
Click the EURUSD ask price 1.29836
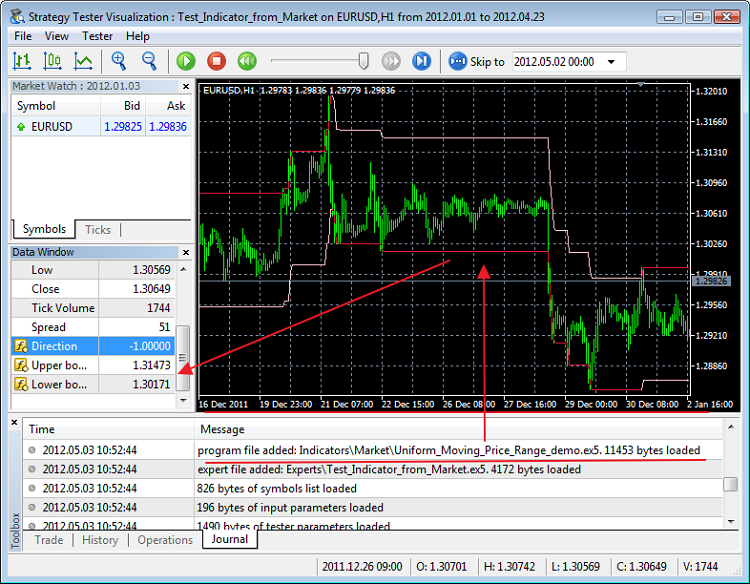168,127
